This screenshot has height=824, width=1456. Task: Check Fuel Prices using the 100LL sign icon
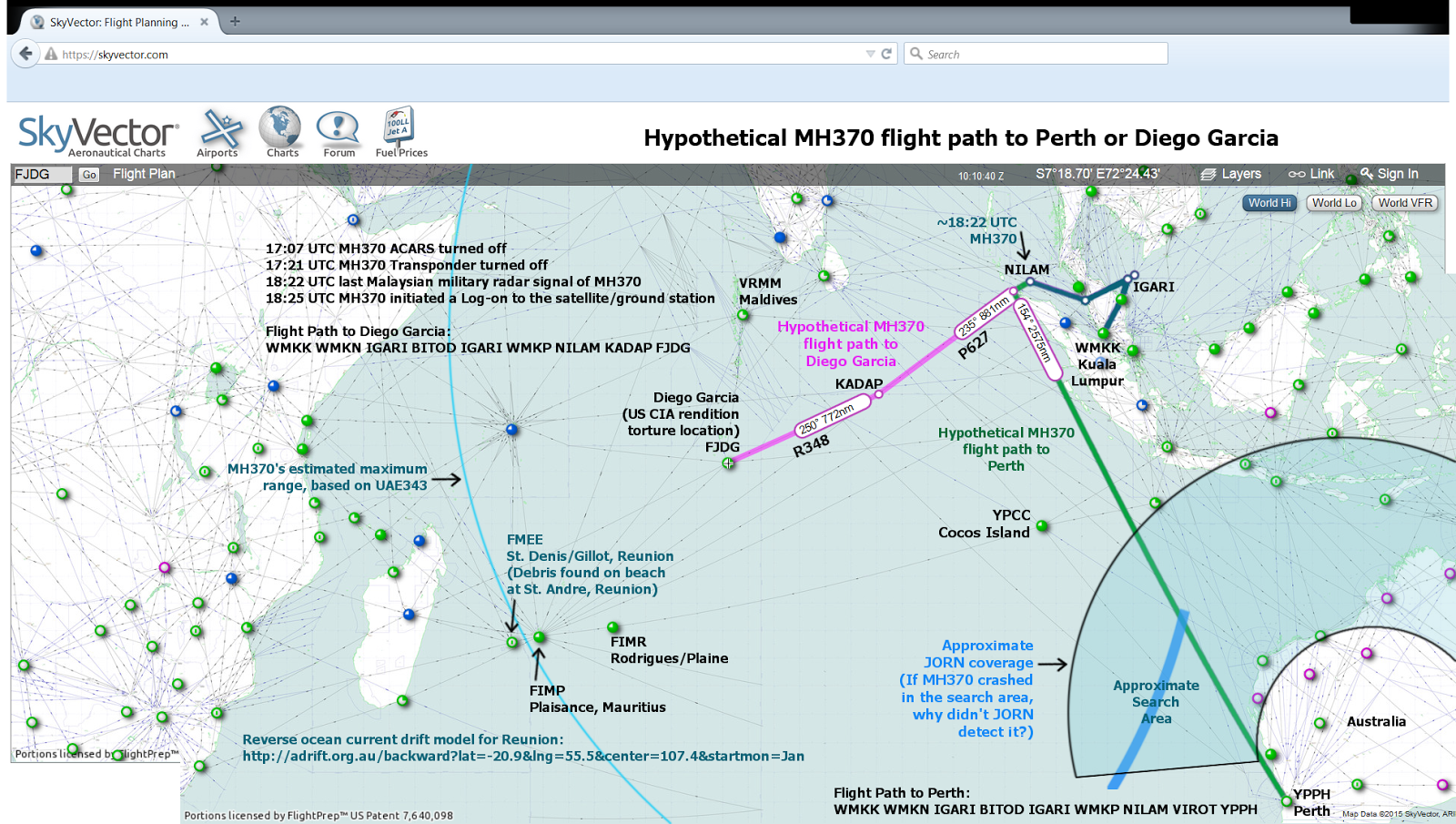pos(399,127)
